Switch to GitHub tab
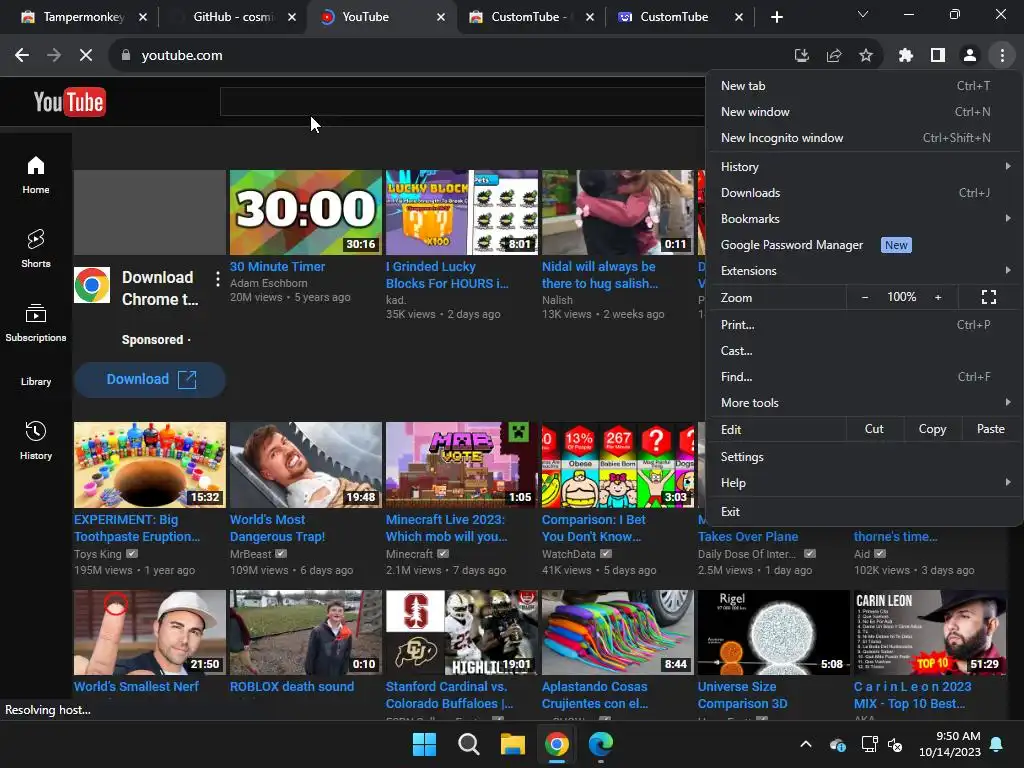1024x768 pixels. click(233, 17)
